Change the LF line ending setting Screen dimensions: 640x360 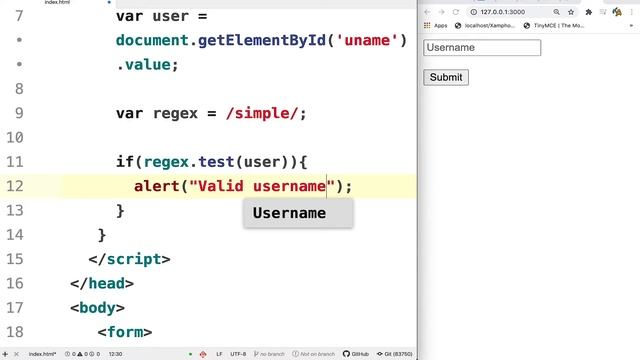(x=219, y=354)
